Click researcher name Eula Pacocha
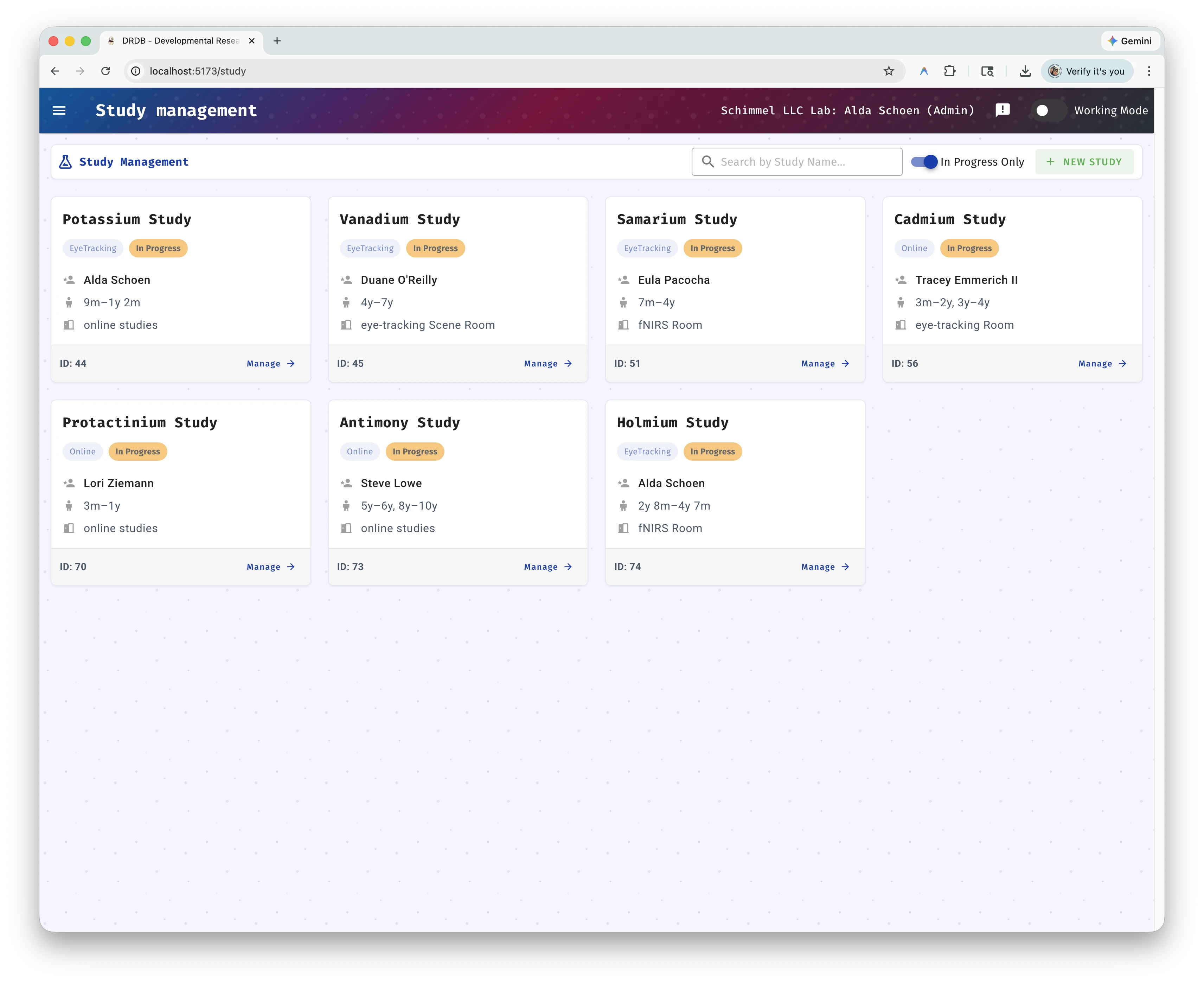The image size is (1204, 984). coord(674,280)
